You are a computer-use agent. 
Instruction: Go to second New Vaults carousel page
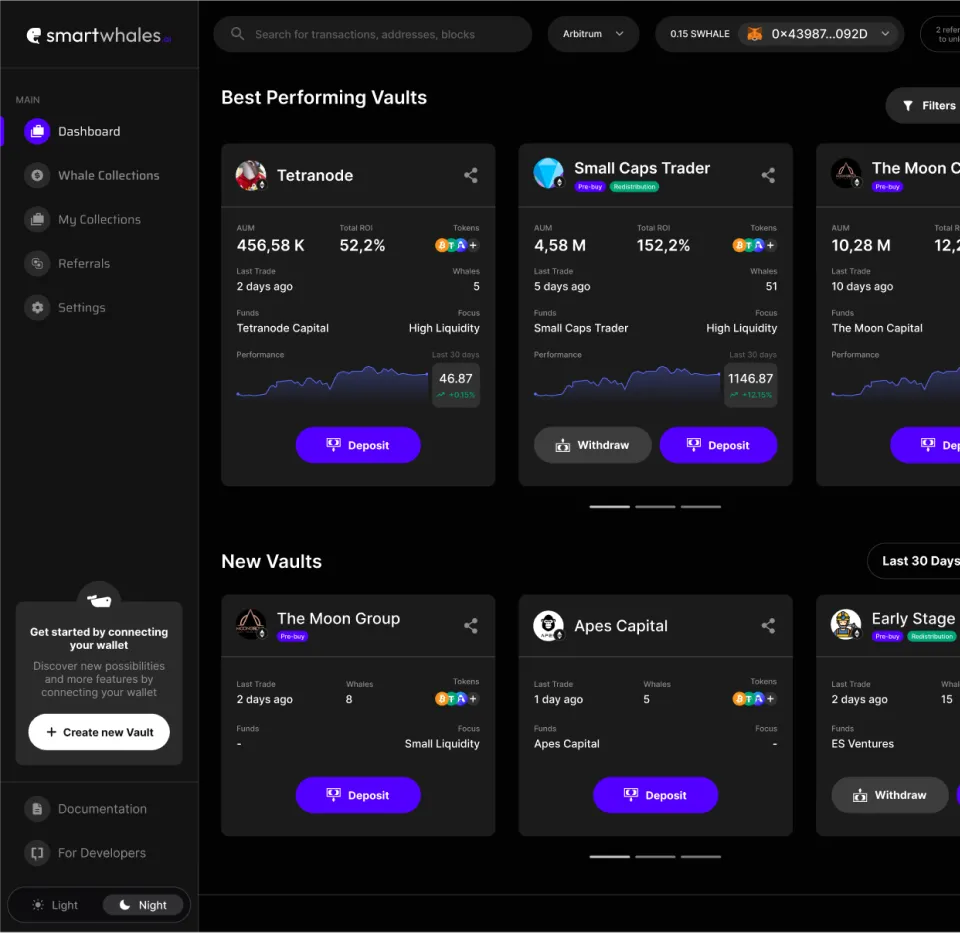655,857
